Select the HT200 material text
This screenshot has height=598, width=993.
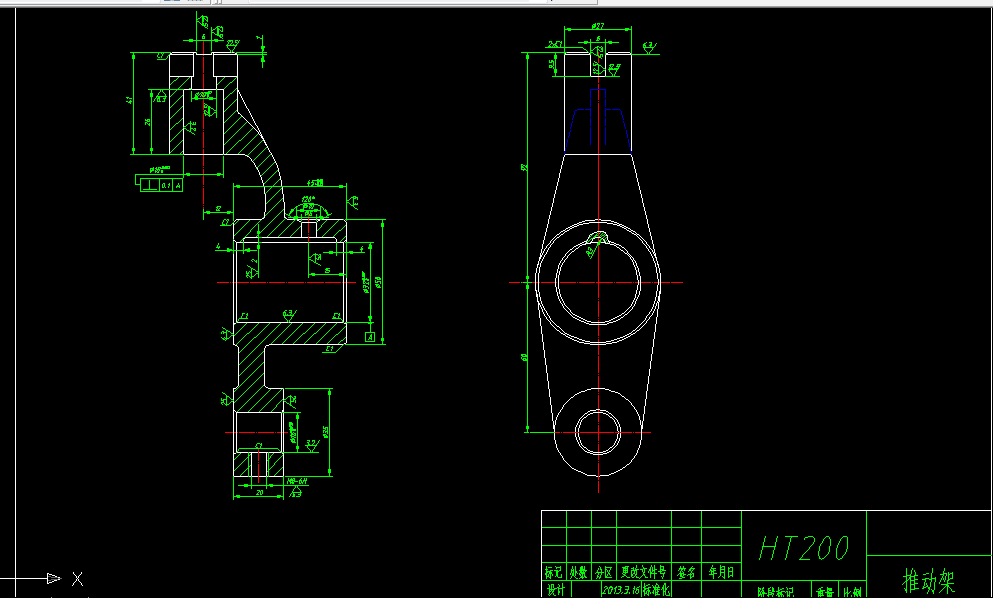click(804, 549)
